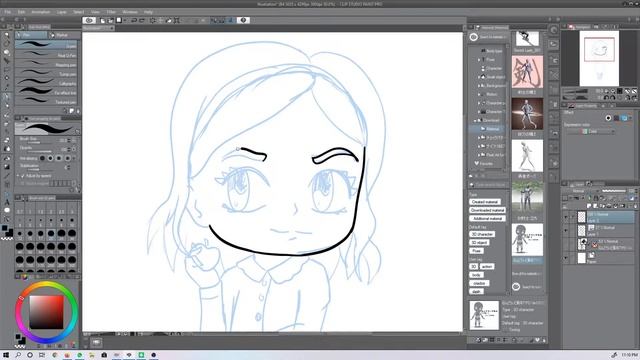Image resolution: width=640 pixels, height=360 pixels.
Task: Select the second Anti-aliasing option
Action: point(51,158)
